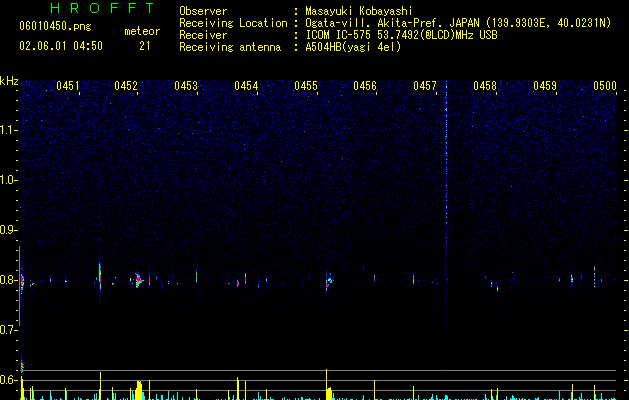This screenshot has height=400, width=629.
Task: Click the 0.9 kHz axis label
Action: [8, 230]
